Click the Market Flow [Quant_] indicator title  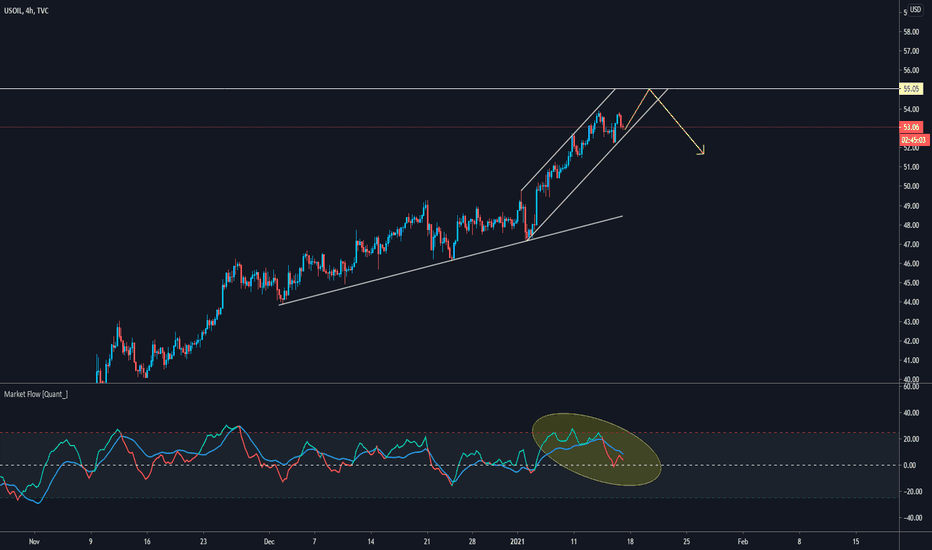pos(36,394)
